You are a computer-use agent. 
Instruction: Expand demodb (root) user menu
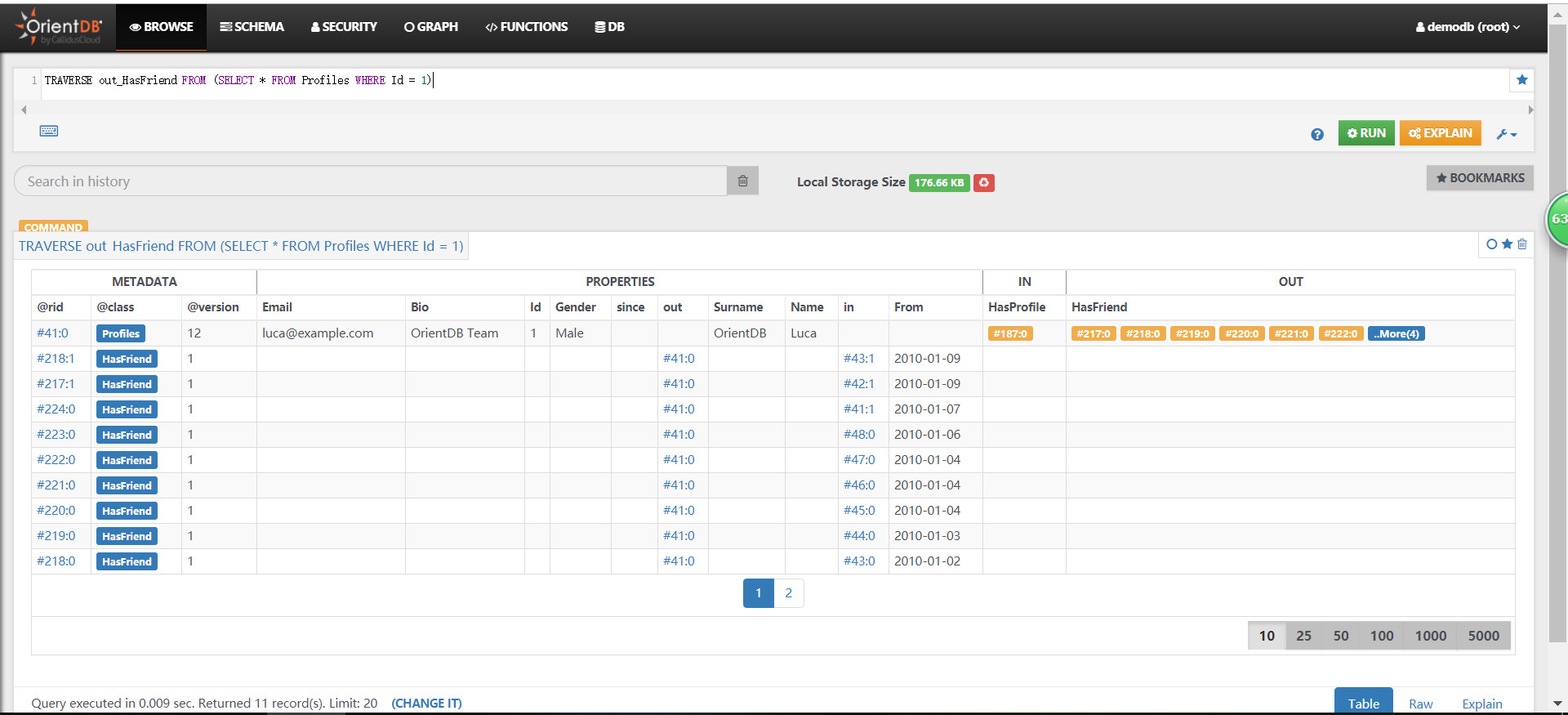[x=1468, y=27]
